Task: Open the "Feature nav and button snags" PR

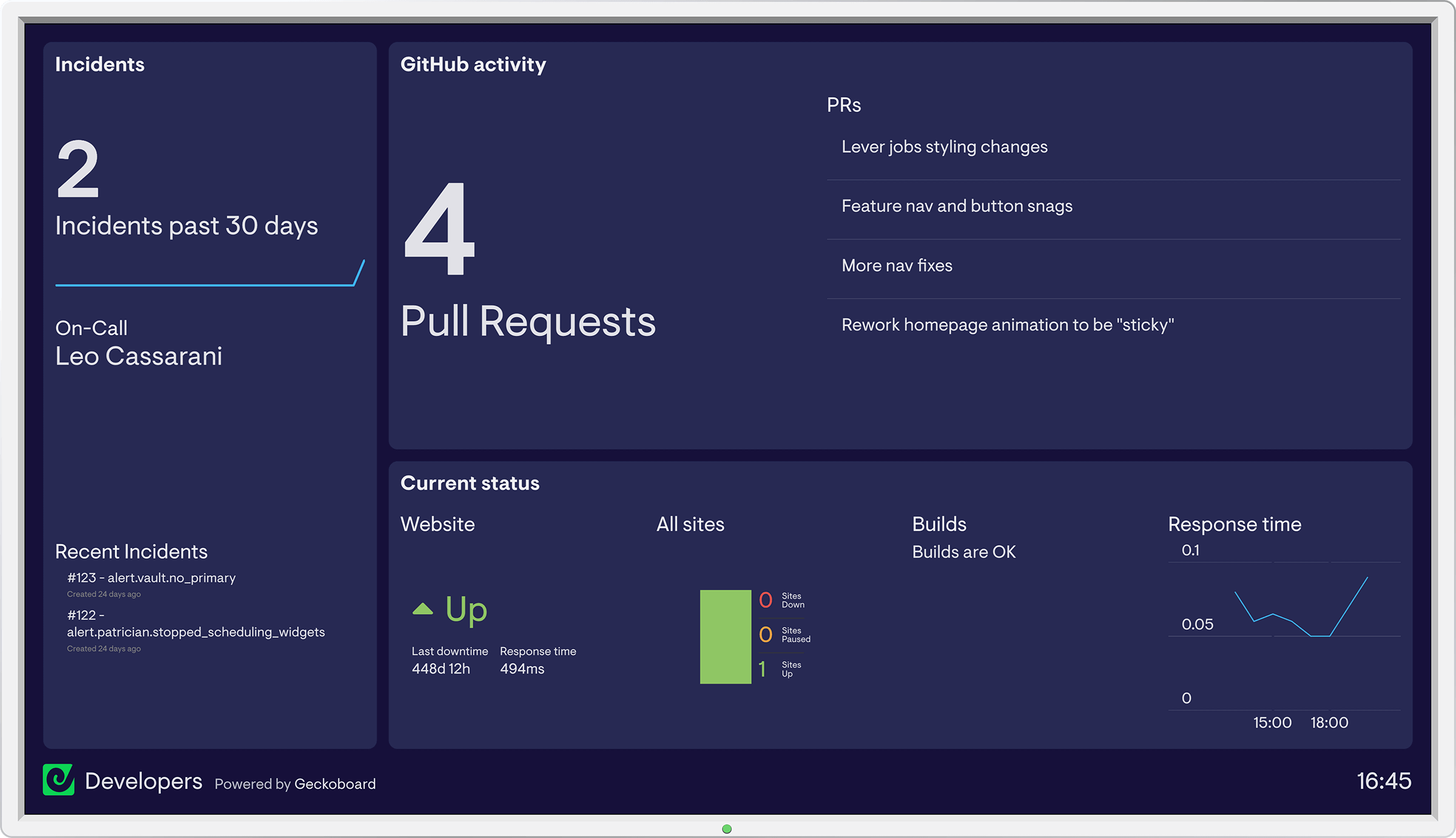Action: (x=957, y=206)
